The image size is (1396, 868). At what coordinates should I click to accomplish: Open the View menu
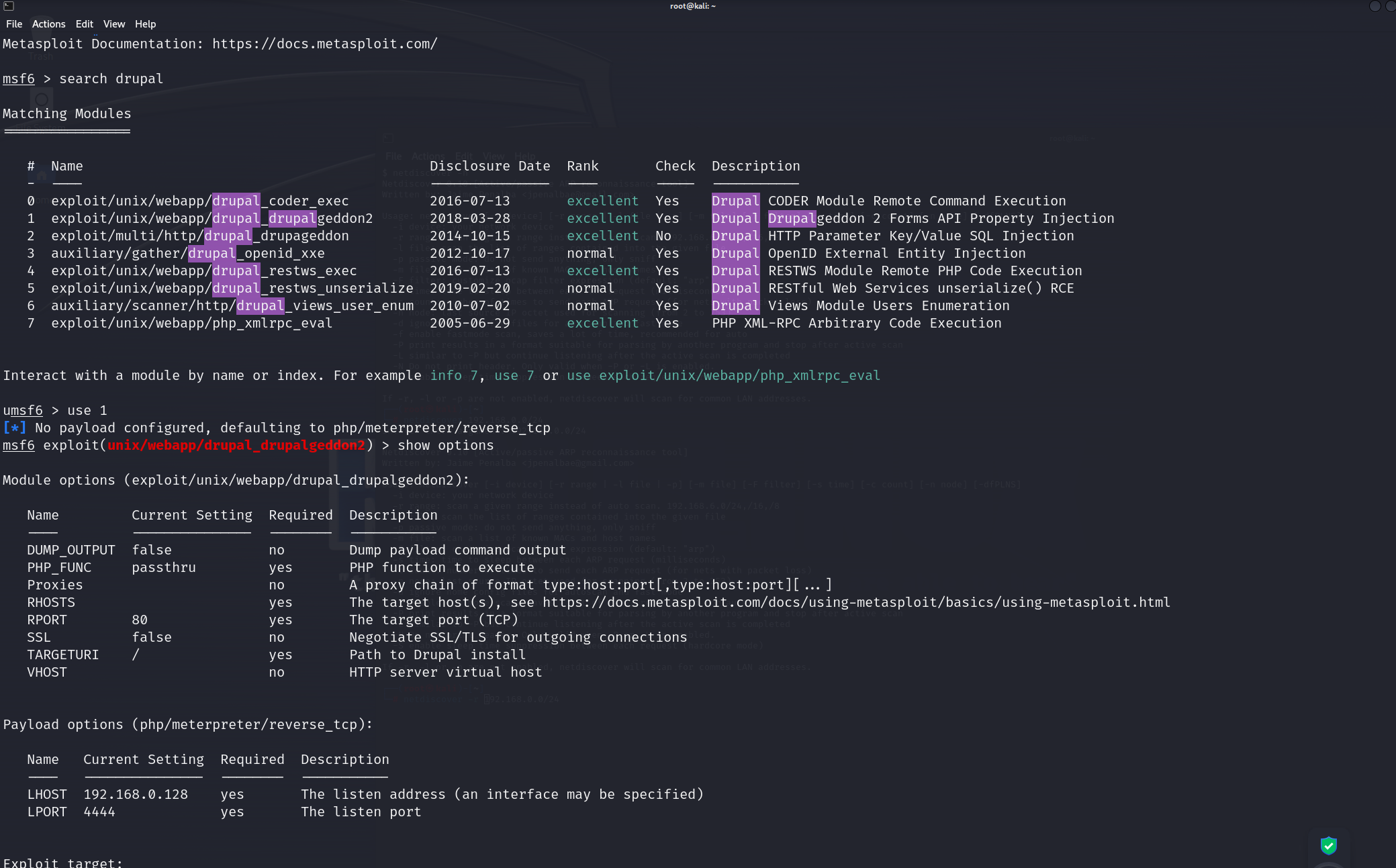coord(114,24)
